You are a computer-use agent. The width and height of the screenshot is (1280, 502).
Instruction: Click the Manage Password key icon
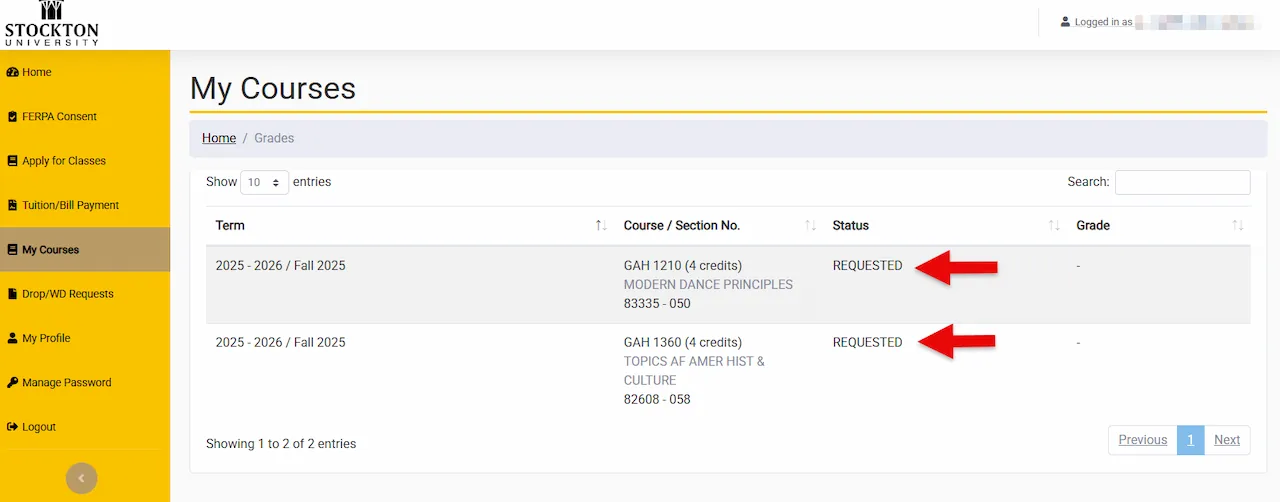[13, 383]
